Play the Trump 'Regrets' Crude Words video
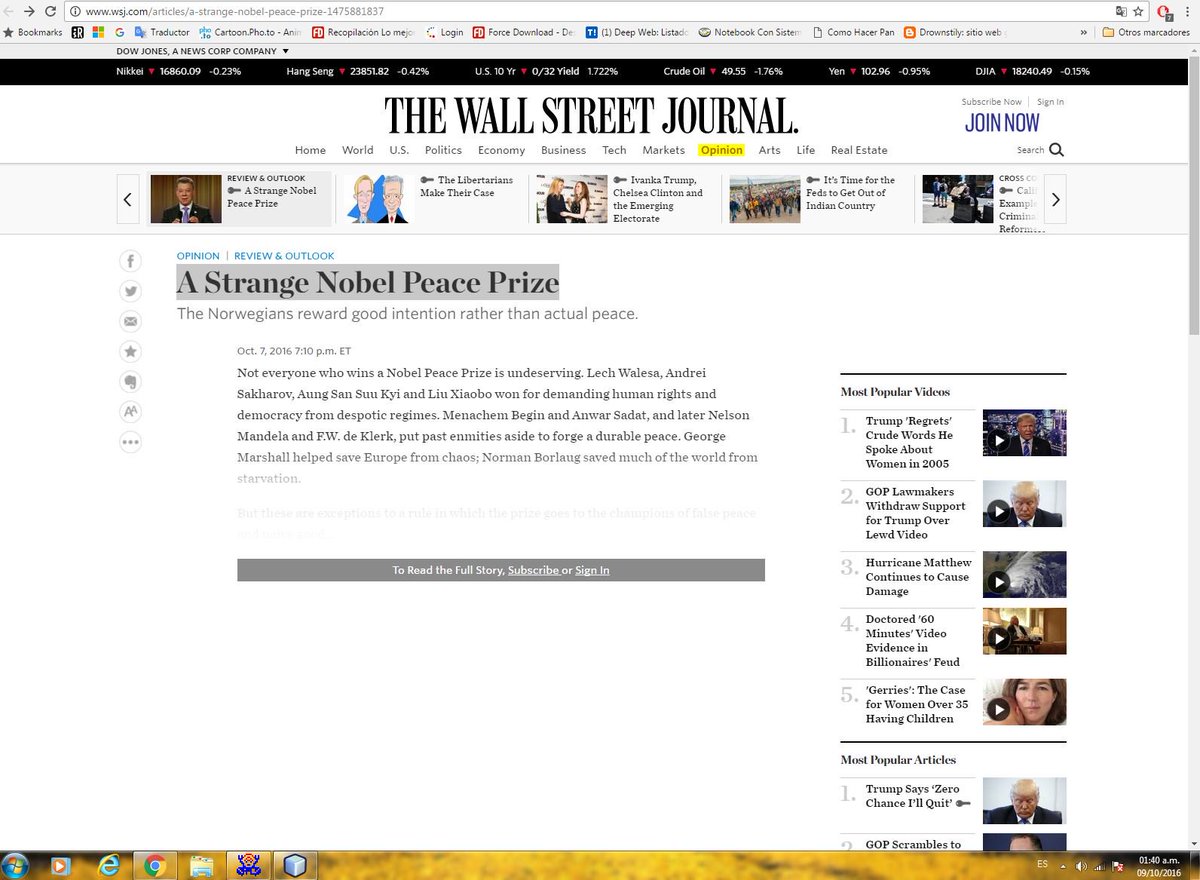Screen dimensions: 1200x880 [1024, 433]
